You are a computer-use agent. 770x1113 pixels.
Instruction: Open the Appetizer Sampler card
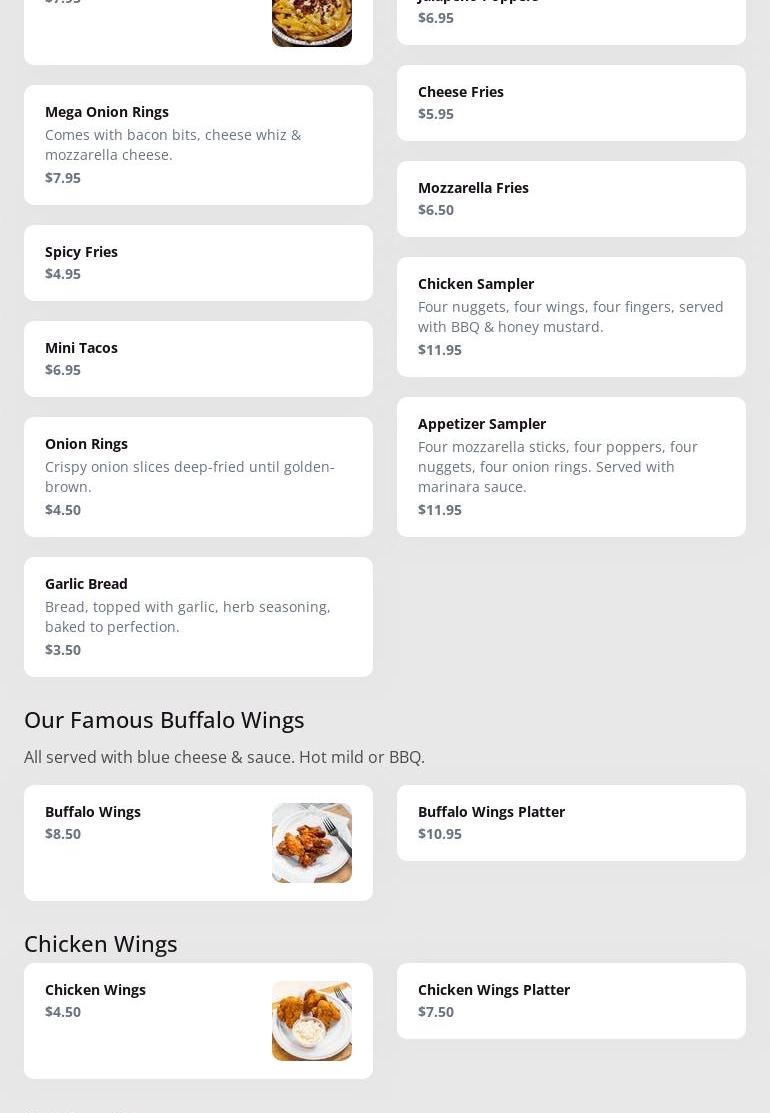point(571,466)
